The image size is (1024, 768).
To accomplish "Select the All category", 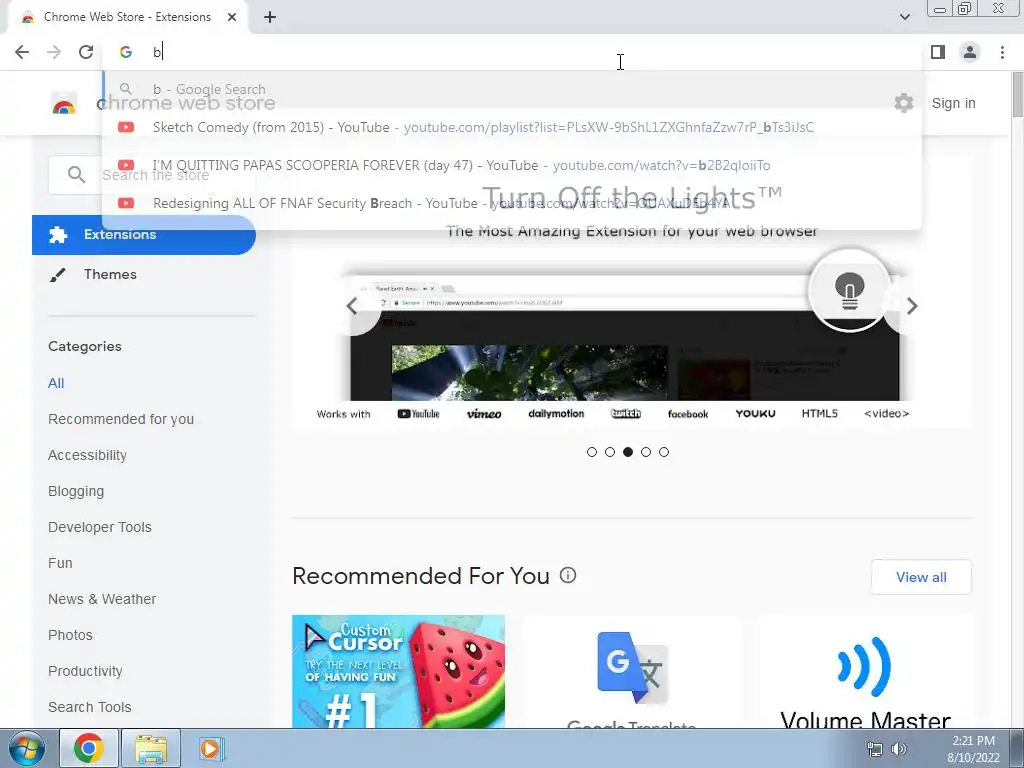I will pos(56,383).
